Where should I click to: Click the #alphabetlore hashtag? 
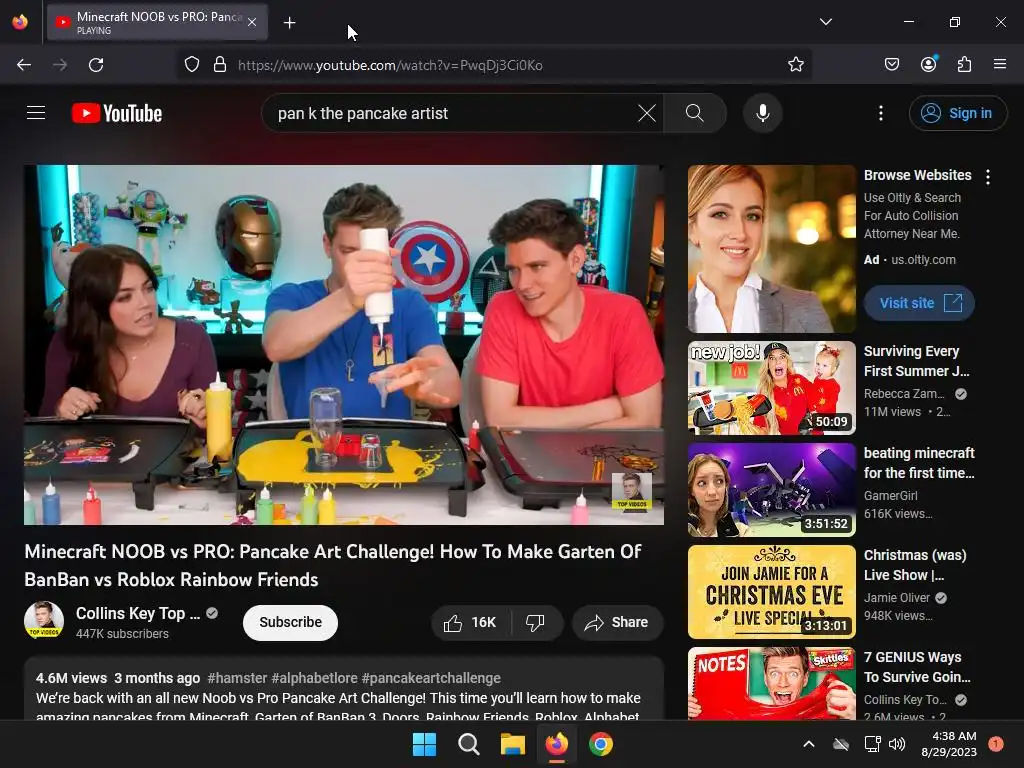tap(314, 678)
